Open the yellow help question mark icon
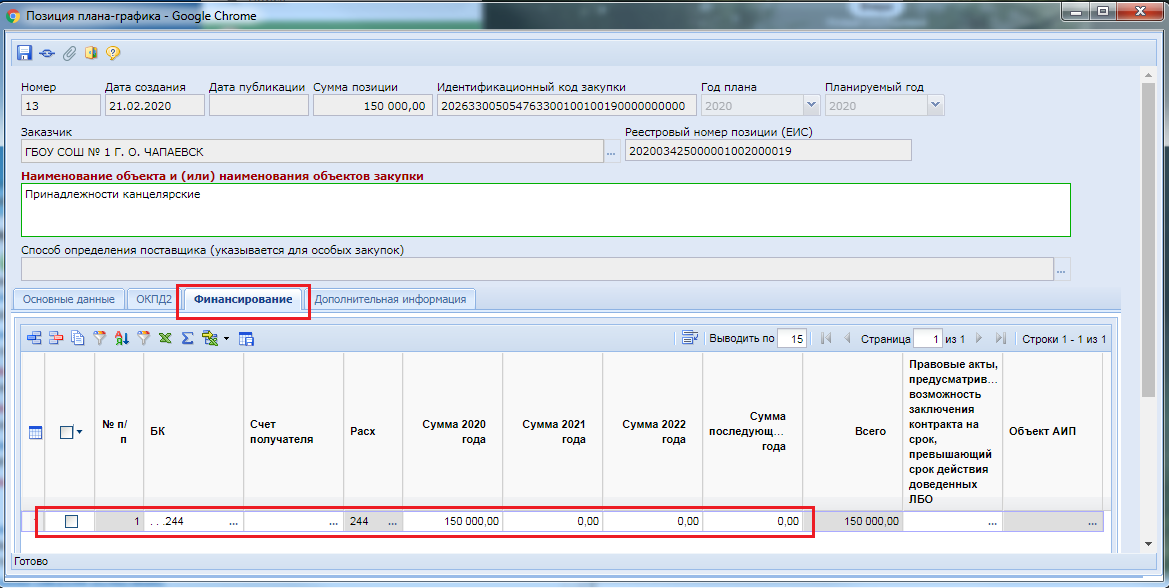This screenshot has width=1169, height=588. (113, 53)
